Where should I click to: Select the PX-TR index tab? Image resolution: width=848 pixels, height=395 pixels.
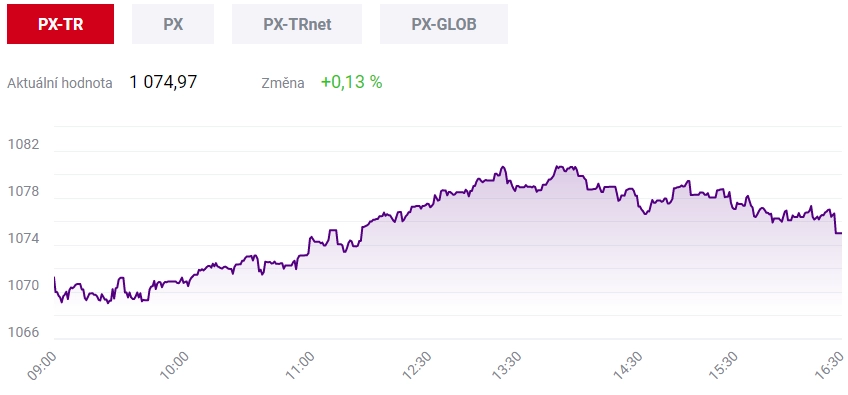(x=61, y=24)
